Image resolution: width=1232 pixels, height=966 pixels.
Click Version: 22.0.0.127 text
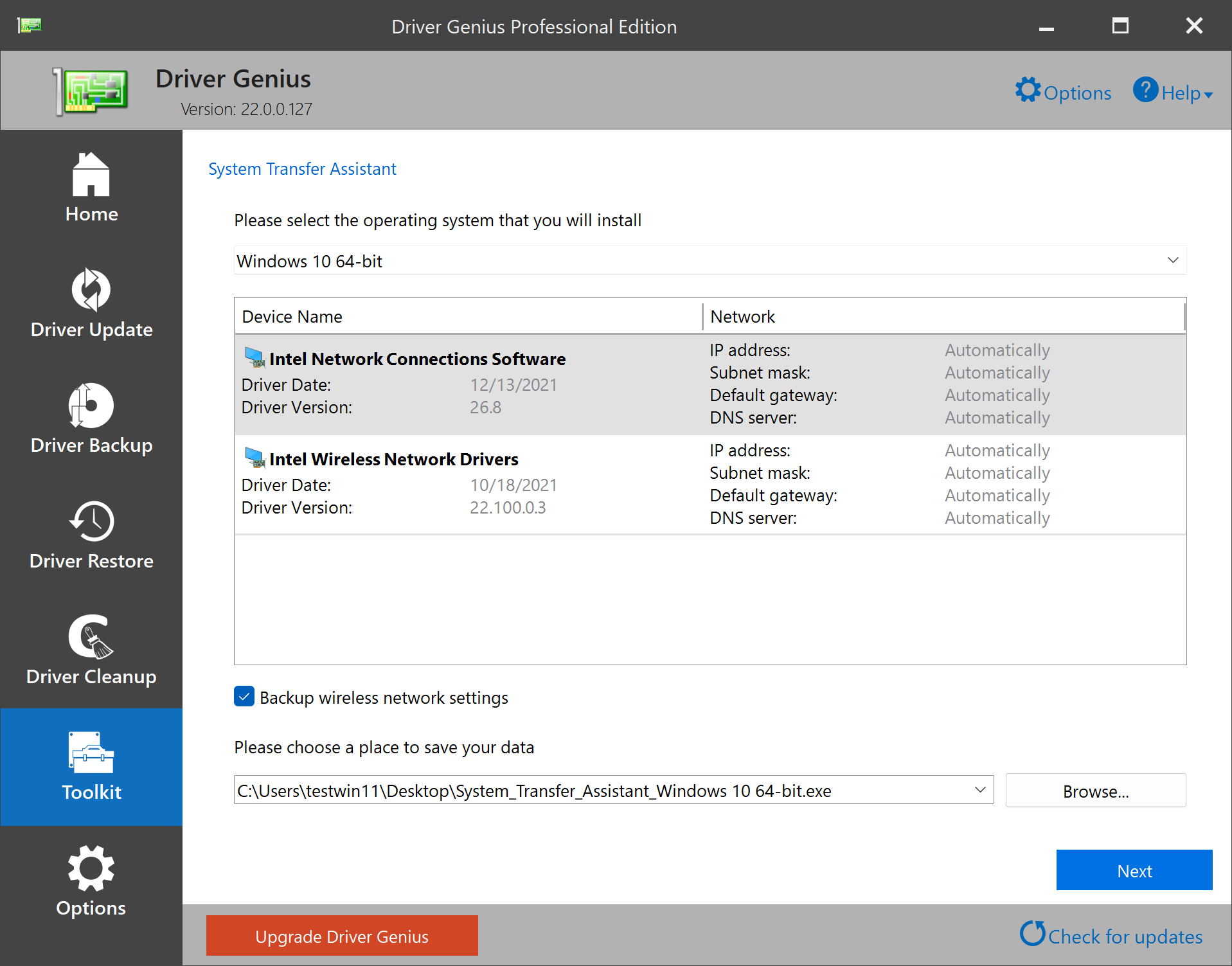(x=246, y=109)
